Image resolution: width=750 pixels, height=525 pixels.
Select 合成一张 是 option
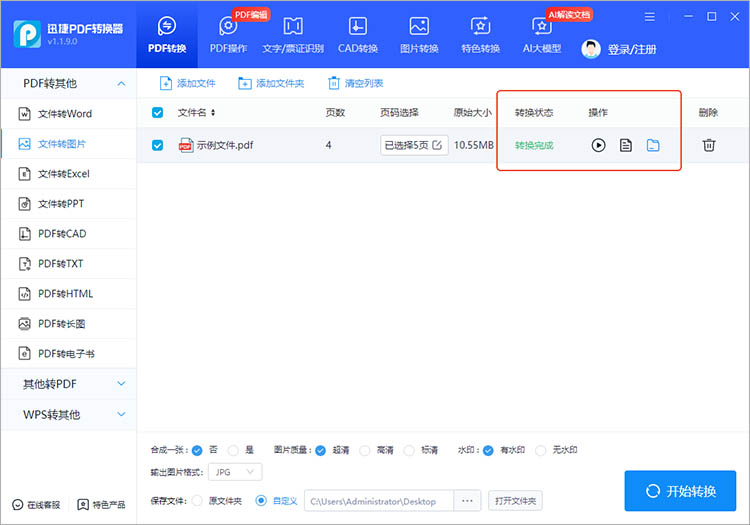233,450
